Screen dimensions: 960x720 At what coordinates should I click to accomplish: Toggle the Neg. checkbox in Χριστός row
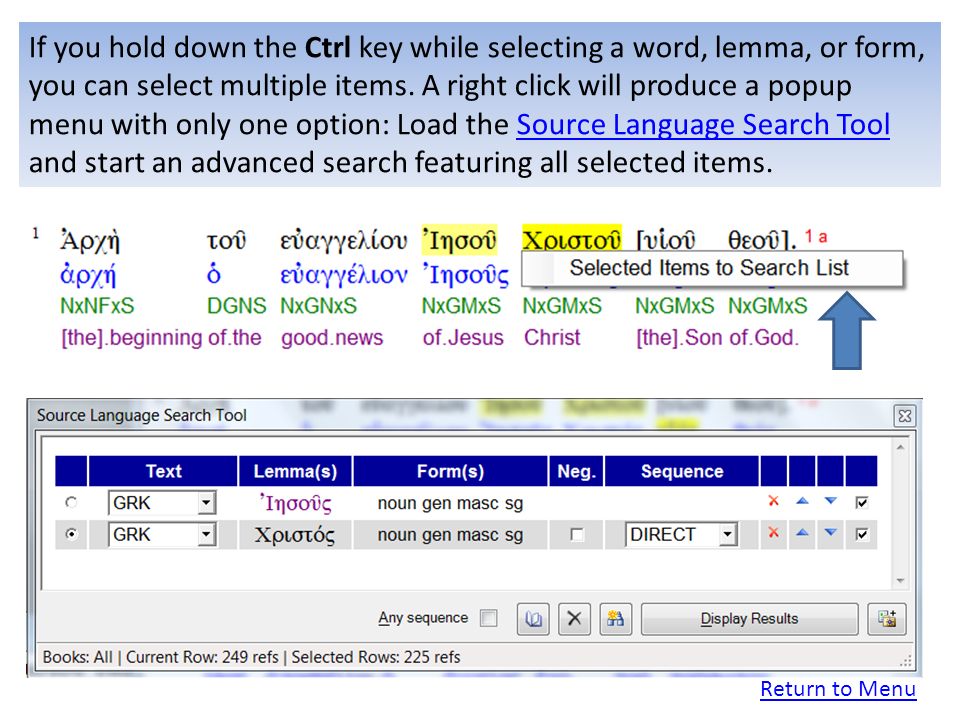(576, 535)
